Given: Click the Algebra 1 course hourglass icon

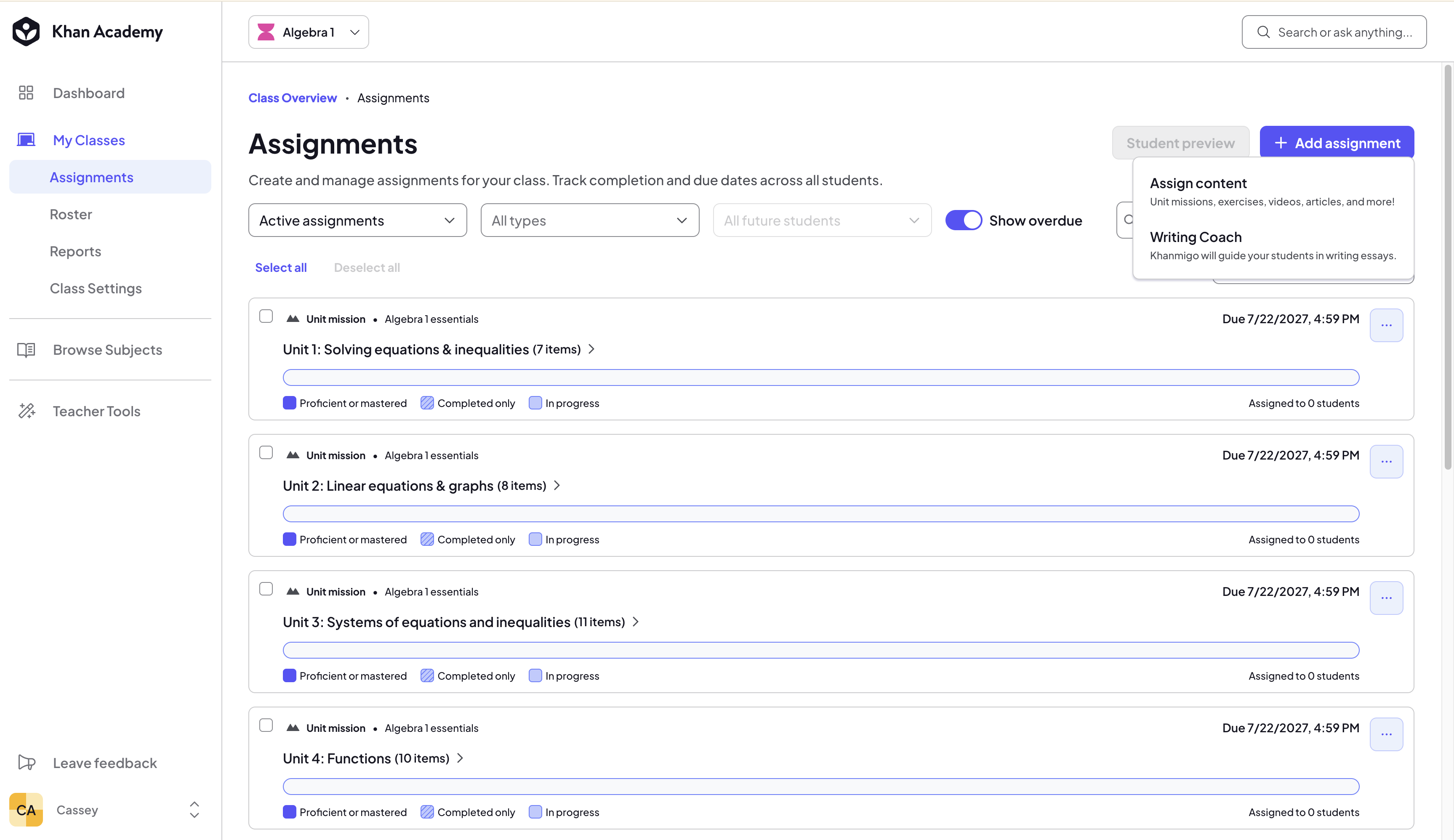Looking at the screenshot, I should tap(266, 32).
